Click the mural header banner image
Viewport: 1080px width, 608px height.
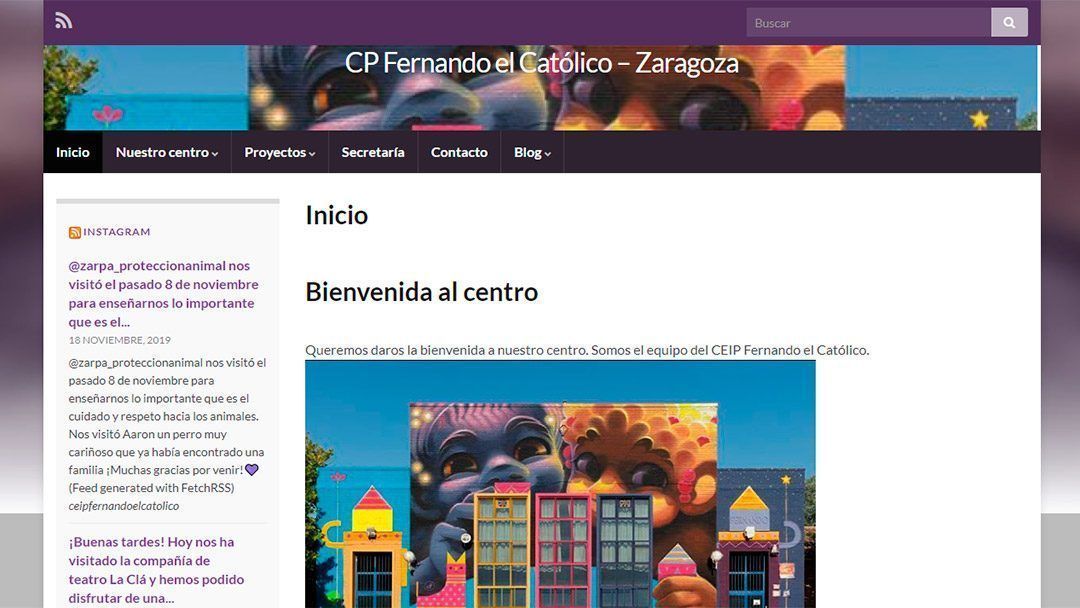point(541,87)
